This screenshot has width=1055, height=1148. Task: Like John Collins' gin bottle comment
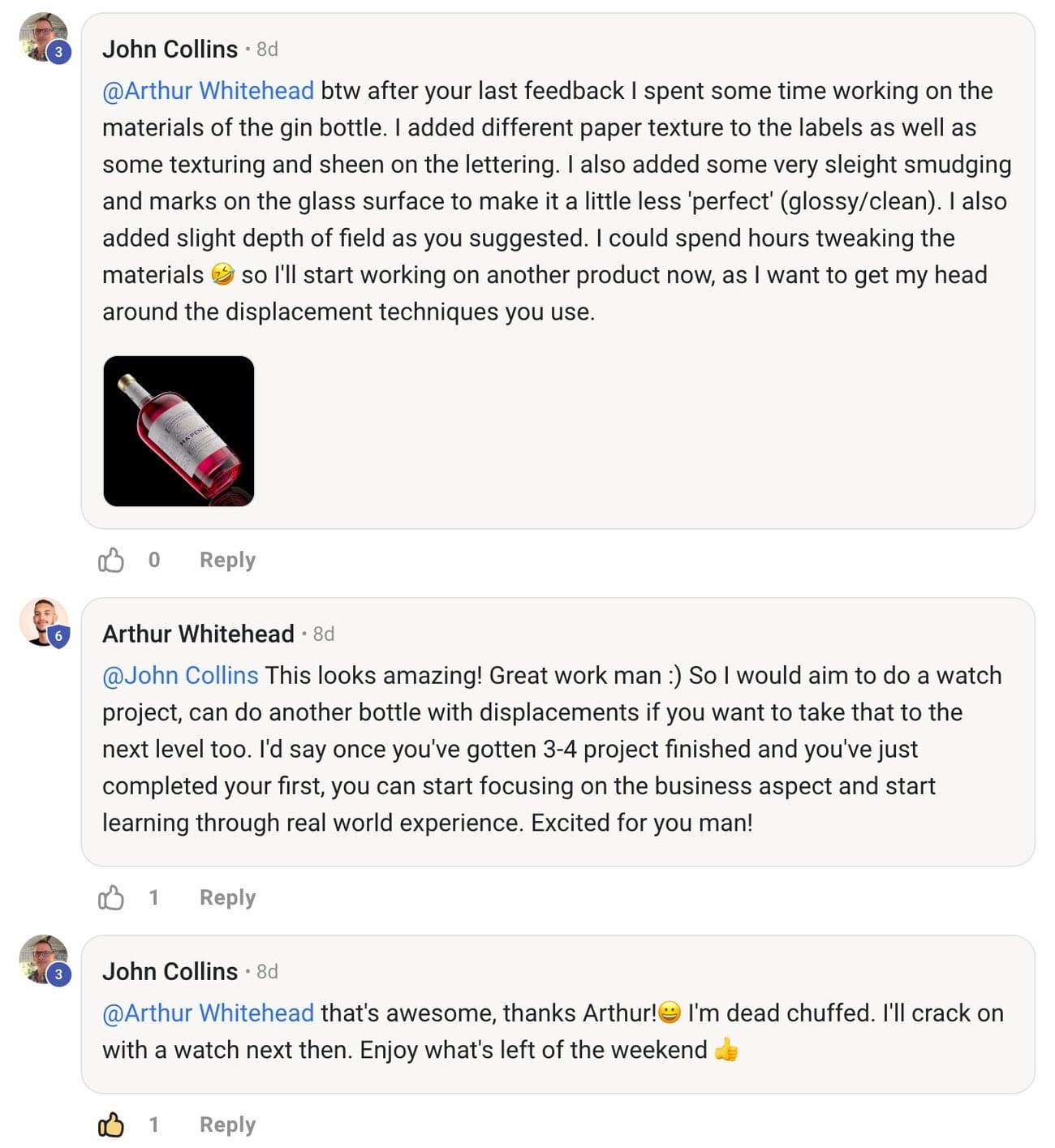[x=111, y=560]
